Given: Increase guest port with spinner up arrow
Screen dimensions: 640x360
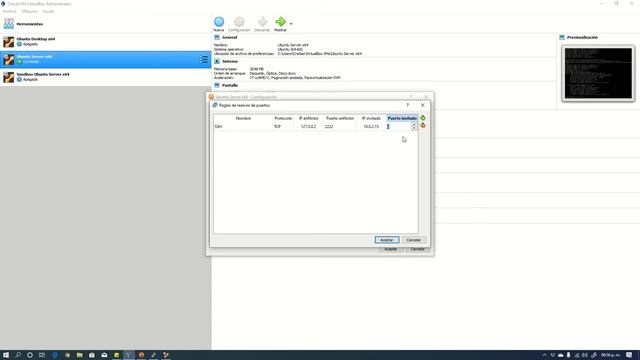Looking at the screenshot, I should point(414,124).
